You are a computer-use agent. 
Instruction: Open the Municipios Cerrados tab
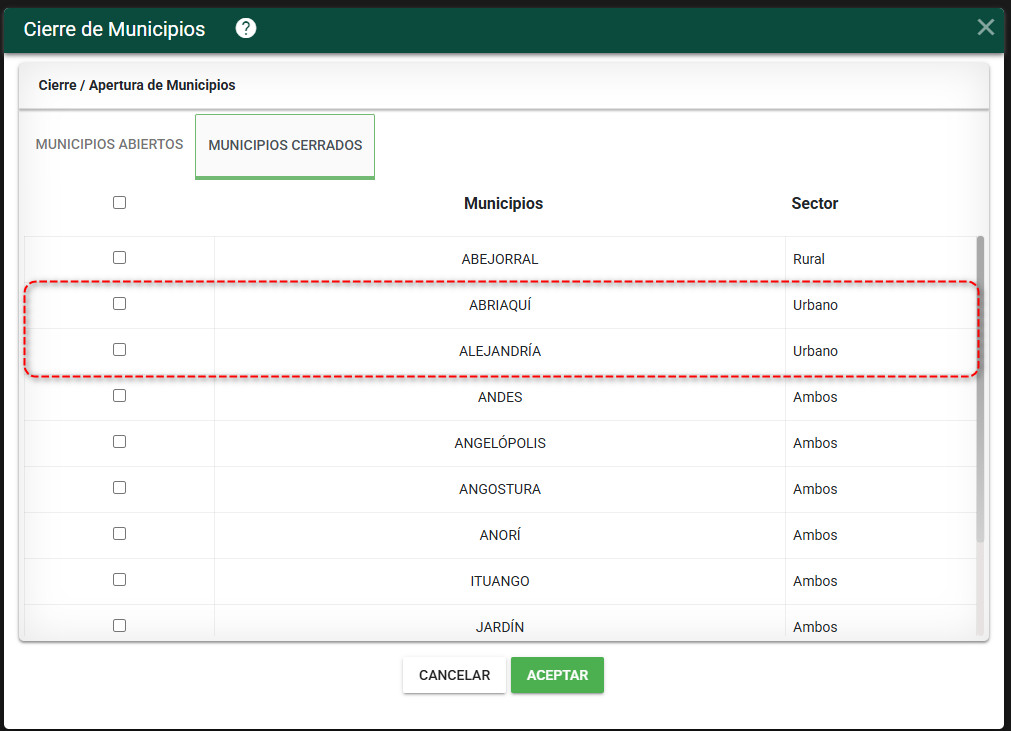point(285,146)
